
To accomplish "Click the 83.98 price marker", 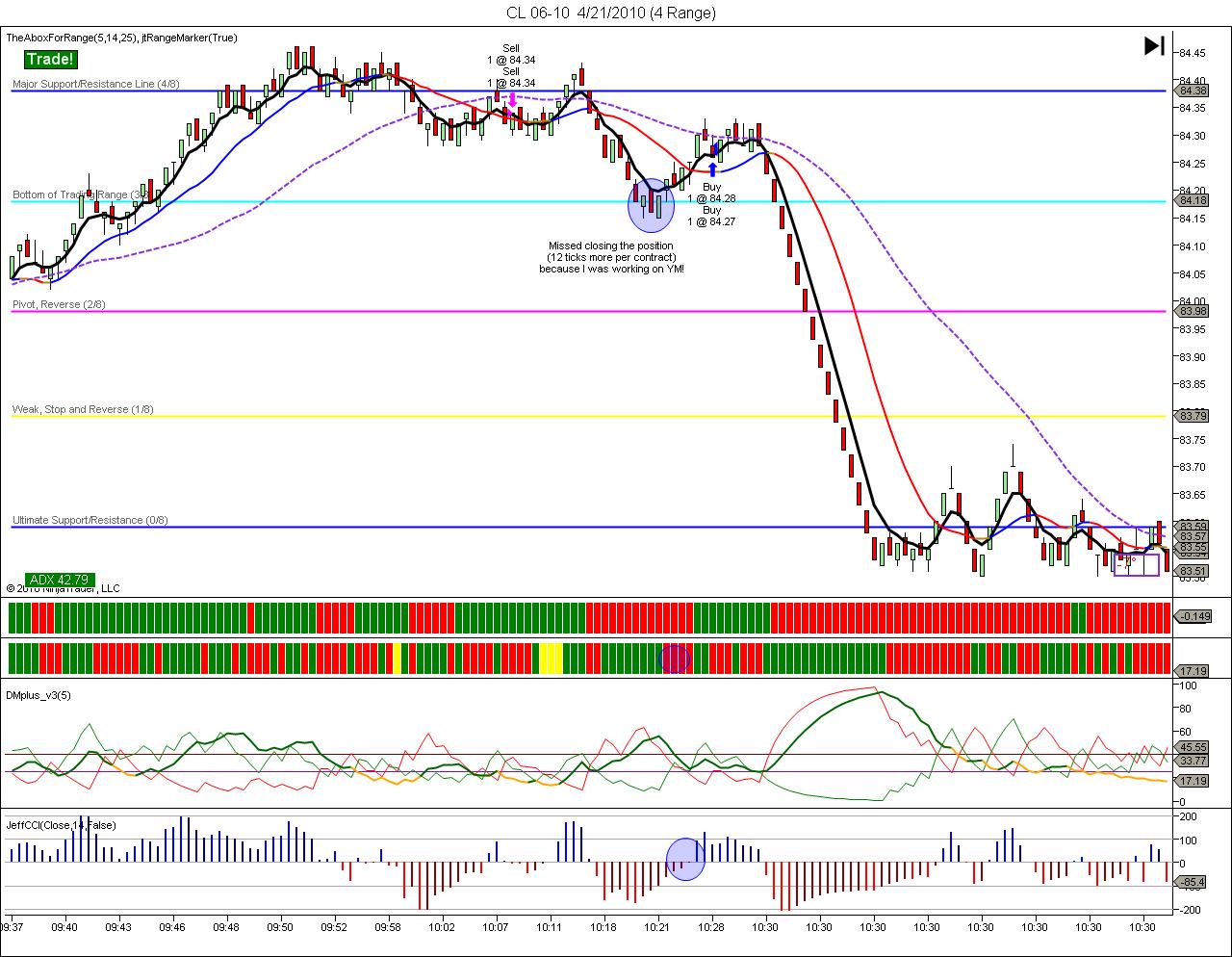I will click(x=1193, y=311).
